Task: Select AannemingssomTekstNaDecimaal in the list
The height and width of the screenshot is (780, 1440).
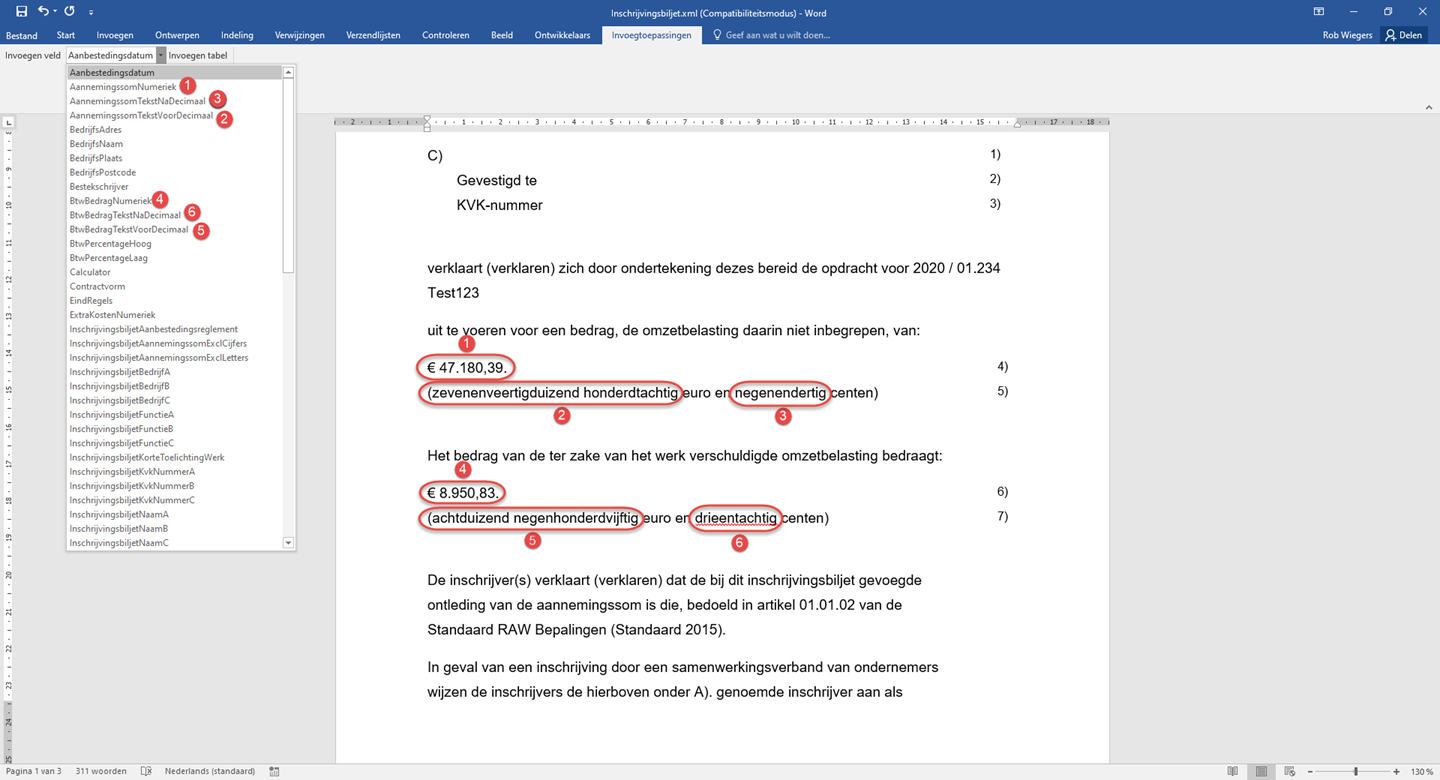Action: pyautogui.click(x=137, y=101)
